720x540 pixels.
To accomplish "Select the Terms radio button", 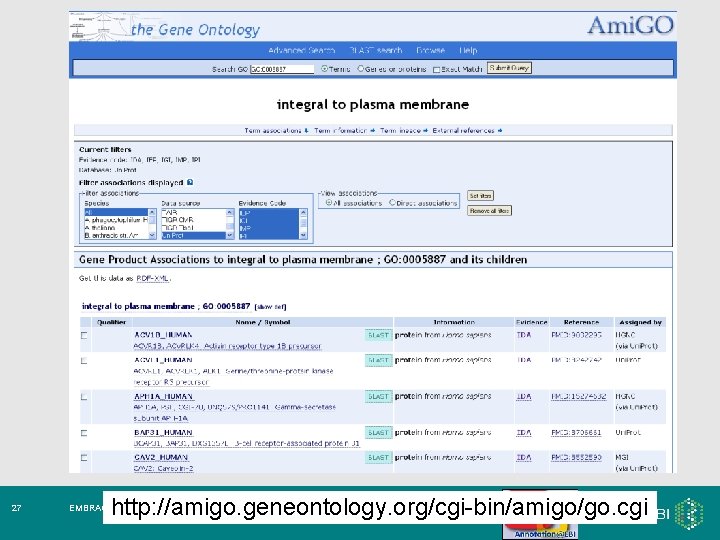I will point(325,68).
